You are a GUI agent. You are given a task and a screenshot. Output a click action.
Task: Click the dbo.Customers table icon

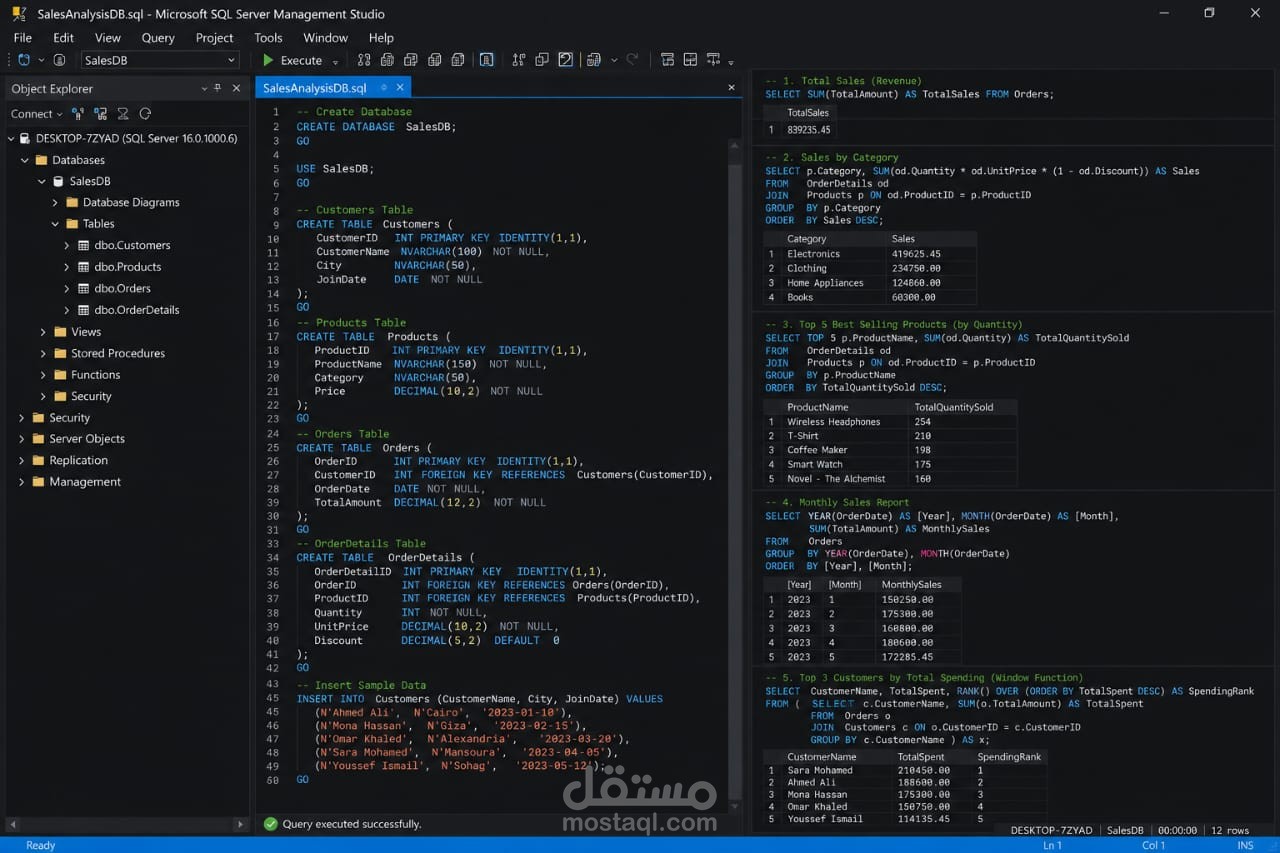coord(83,245)
